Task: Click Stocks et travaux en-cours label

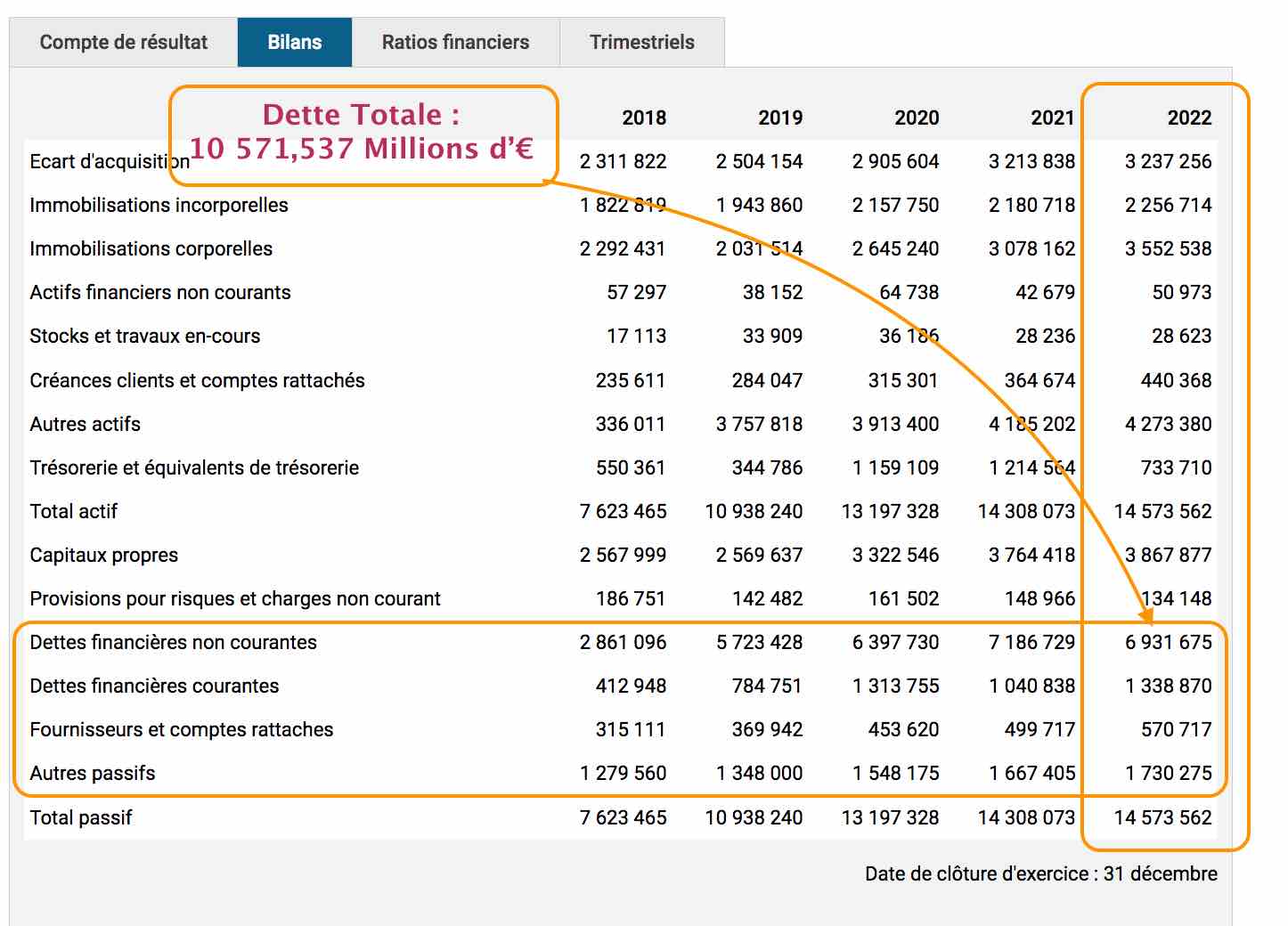Action: [x=145, y=336]
